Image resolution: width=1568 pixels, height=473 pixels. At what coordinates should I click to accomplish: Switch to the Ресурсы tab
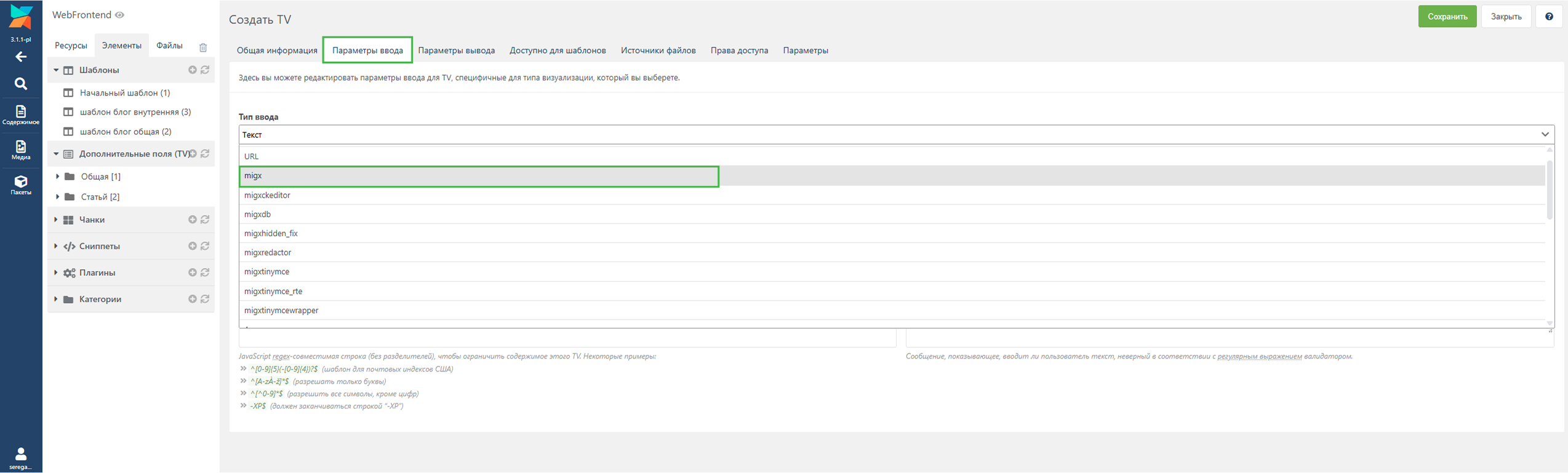coord(71,46)
